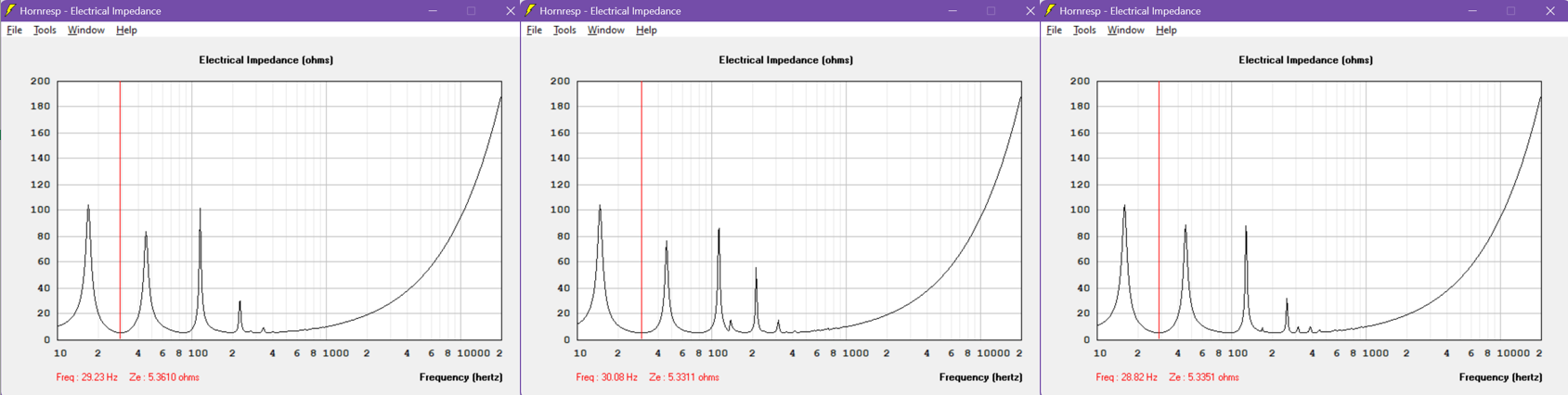Click the 'Frequency (hertz)' label in middle window

981,377
